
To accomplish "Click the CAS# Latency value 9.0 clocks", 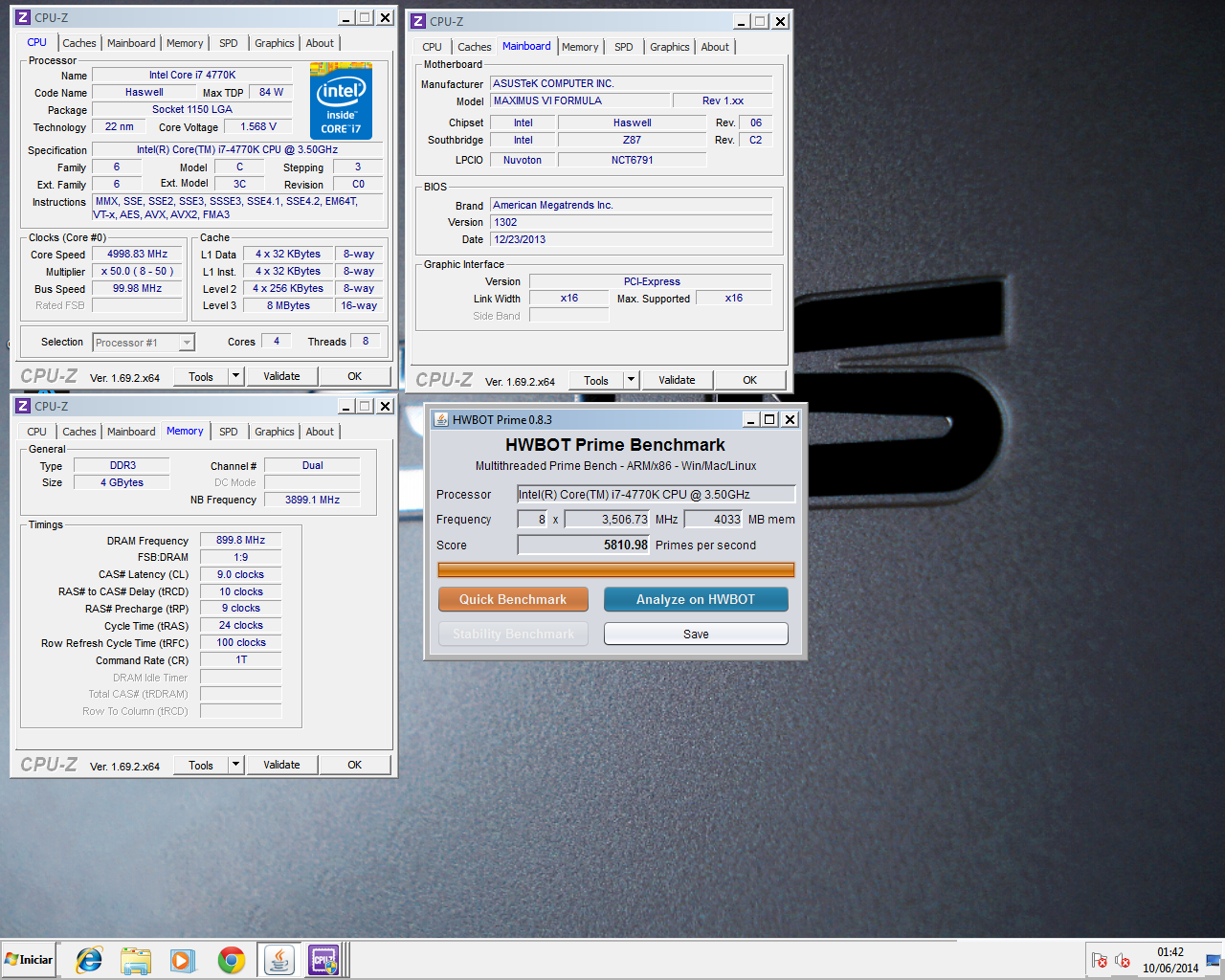I will [240, 574].
